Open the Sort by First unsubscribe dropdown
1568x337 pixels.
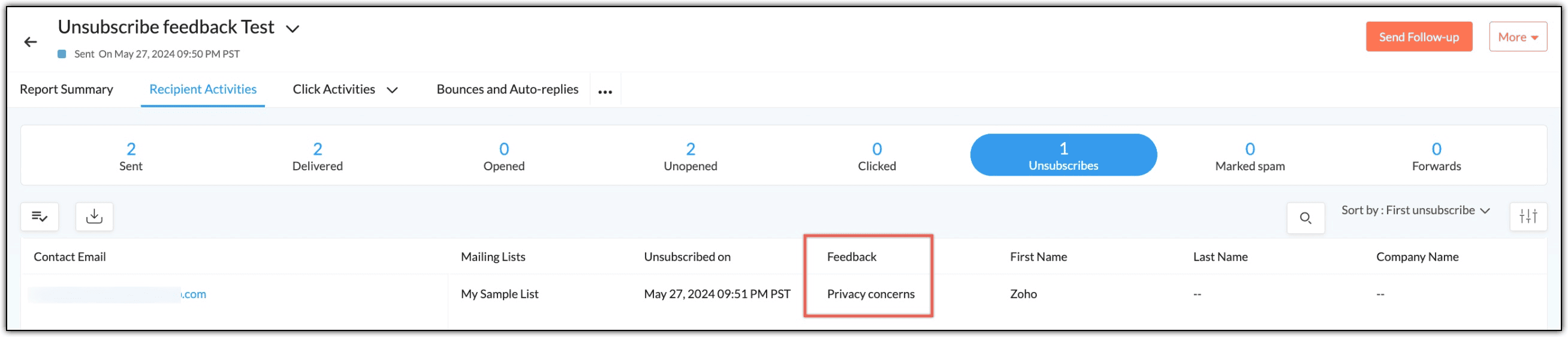[1415, 210]
